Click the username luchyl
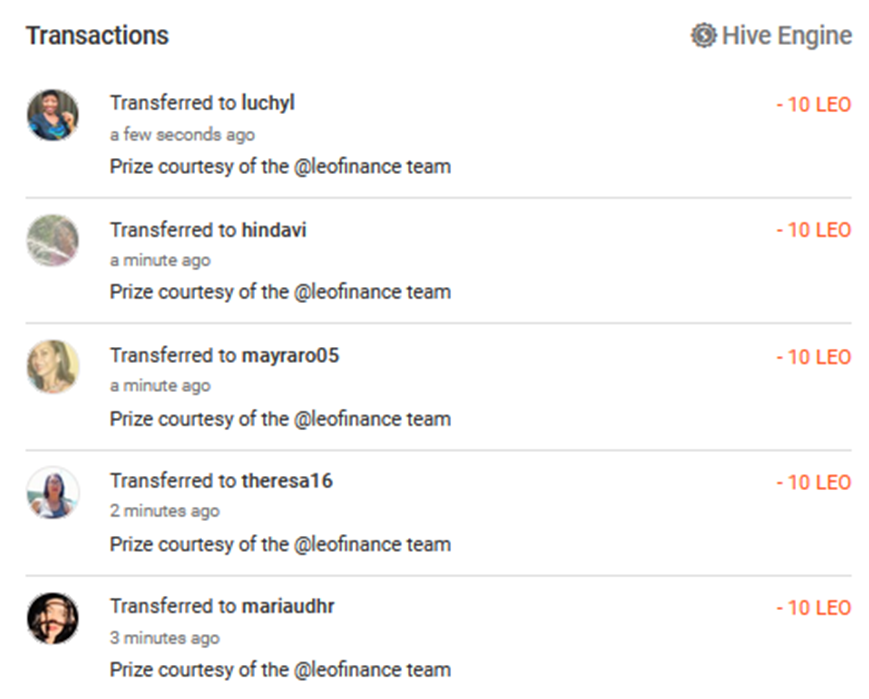The width and height of the screenshot is (869, 699). pyautogui.click(x=268, y=104)
